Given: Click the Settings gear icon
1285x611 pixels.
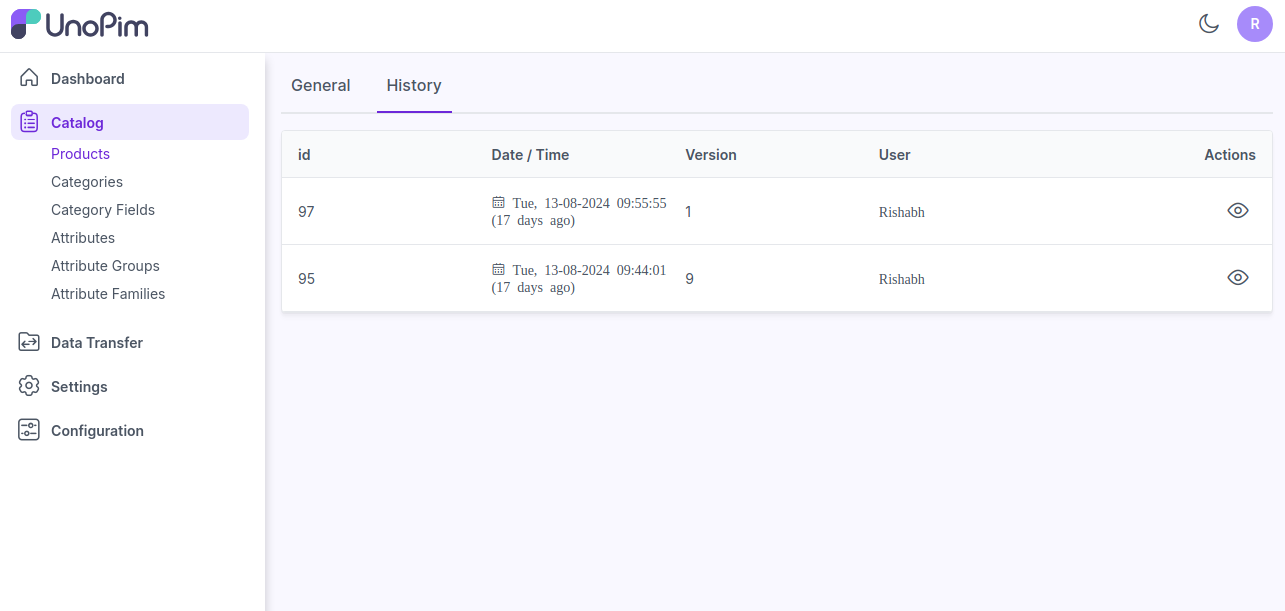Looking at the screenshot, I should point(29,386).
